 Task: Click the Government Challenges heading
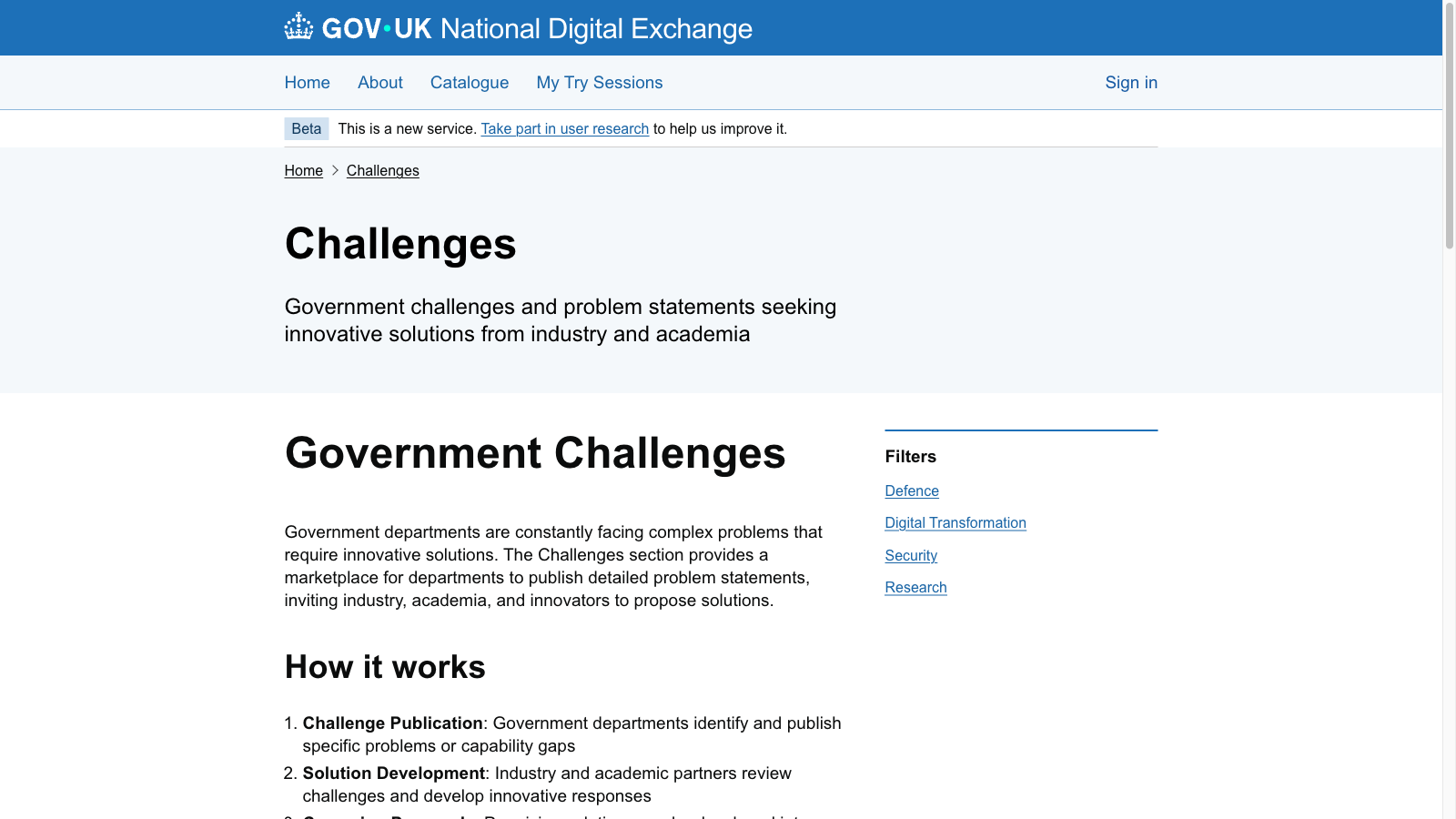(x=535, y=453)
